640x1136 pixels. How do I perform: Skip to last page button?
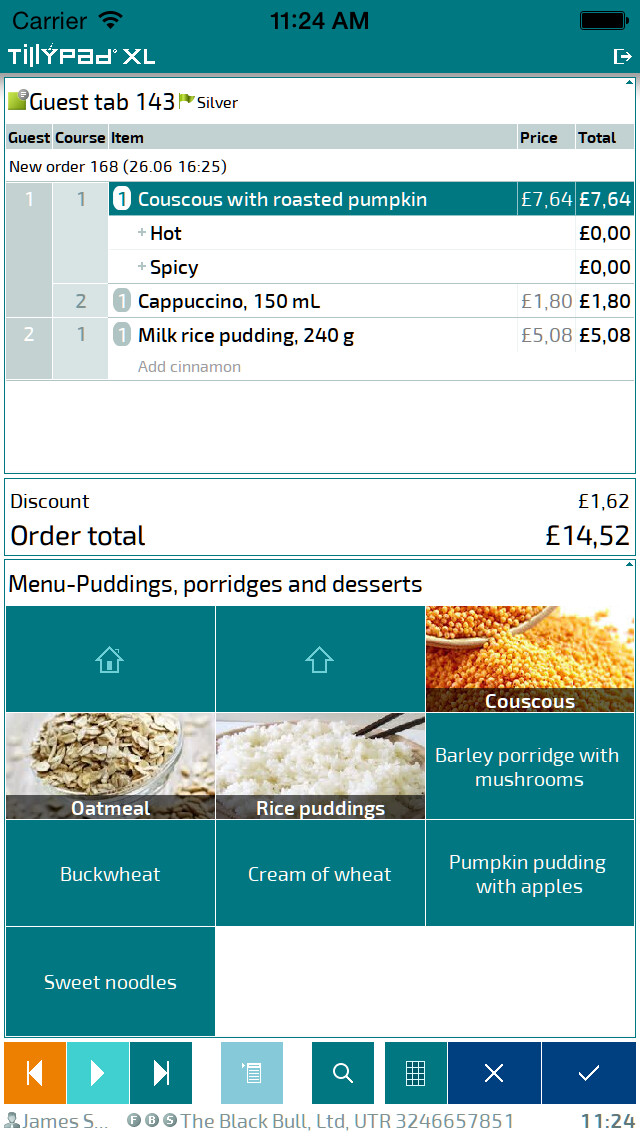[161, 1073]
